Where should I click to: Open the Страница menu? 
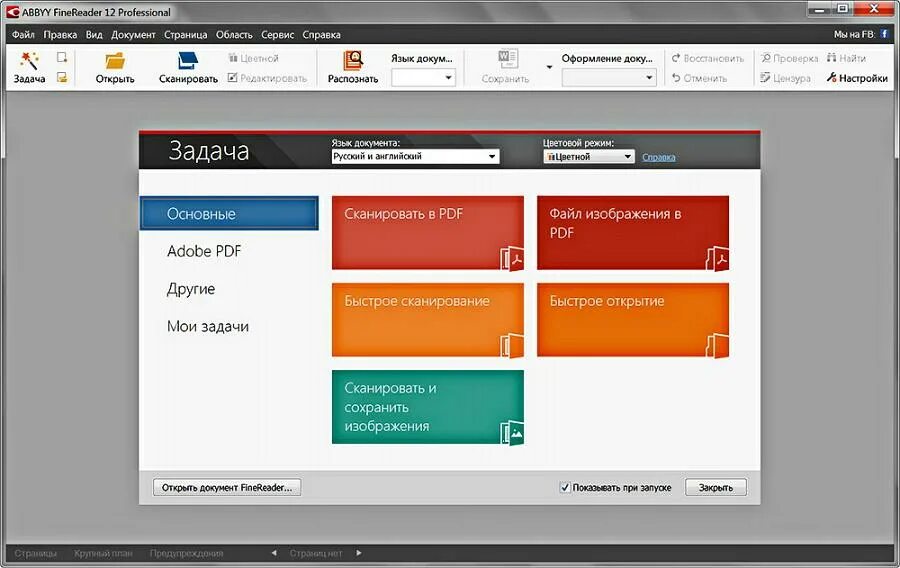(x=185, y=34)
